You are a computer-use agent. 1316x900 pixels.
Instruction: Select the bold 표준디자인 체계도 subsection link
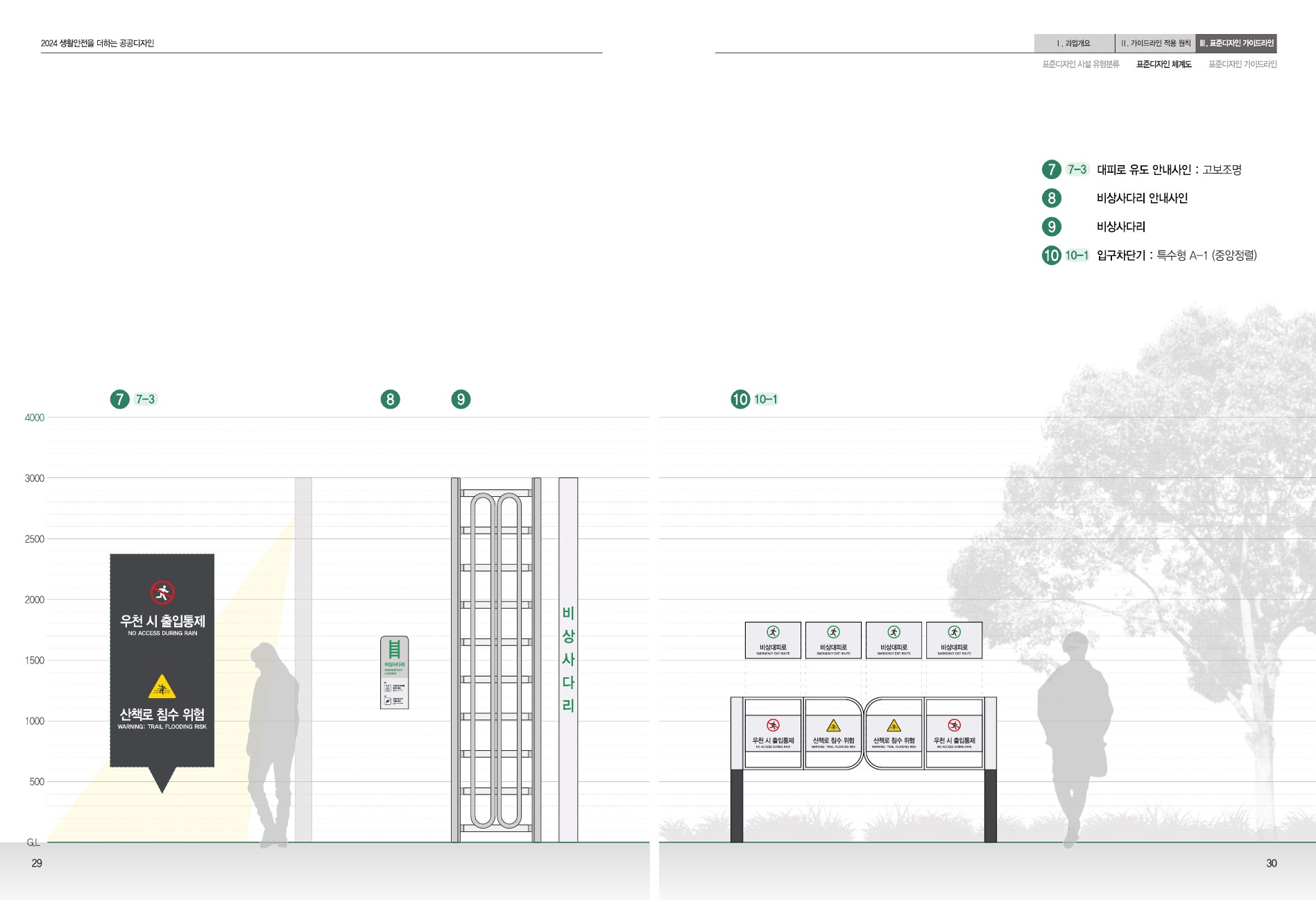point(1163,65)
